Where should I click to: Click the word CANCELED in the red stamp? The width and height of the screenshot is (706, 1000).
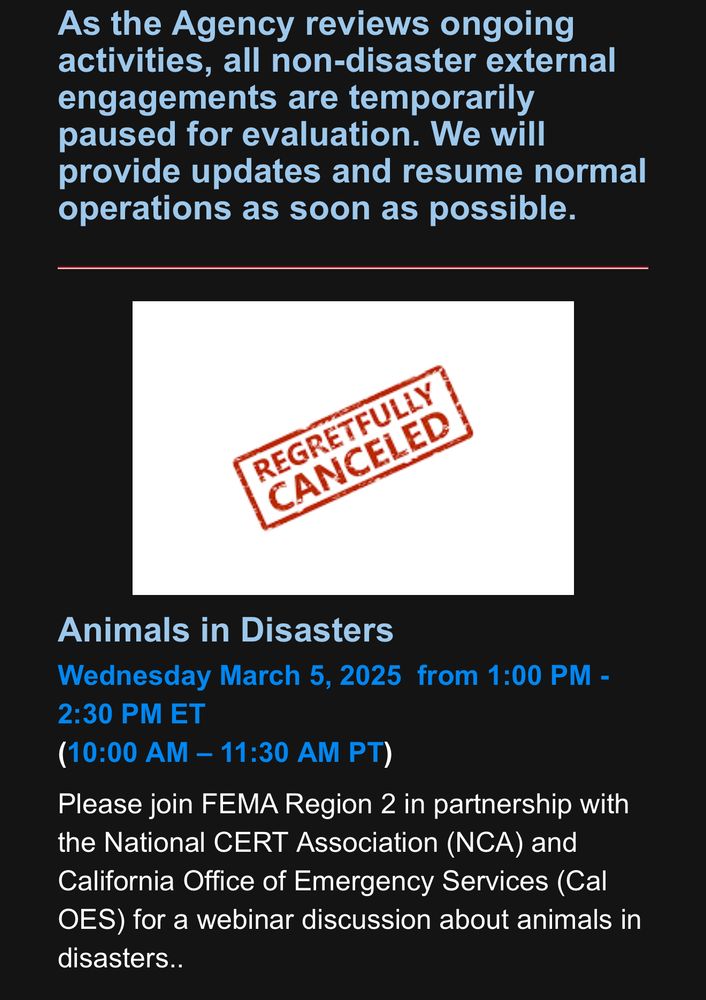[x=360, y=460]
